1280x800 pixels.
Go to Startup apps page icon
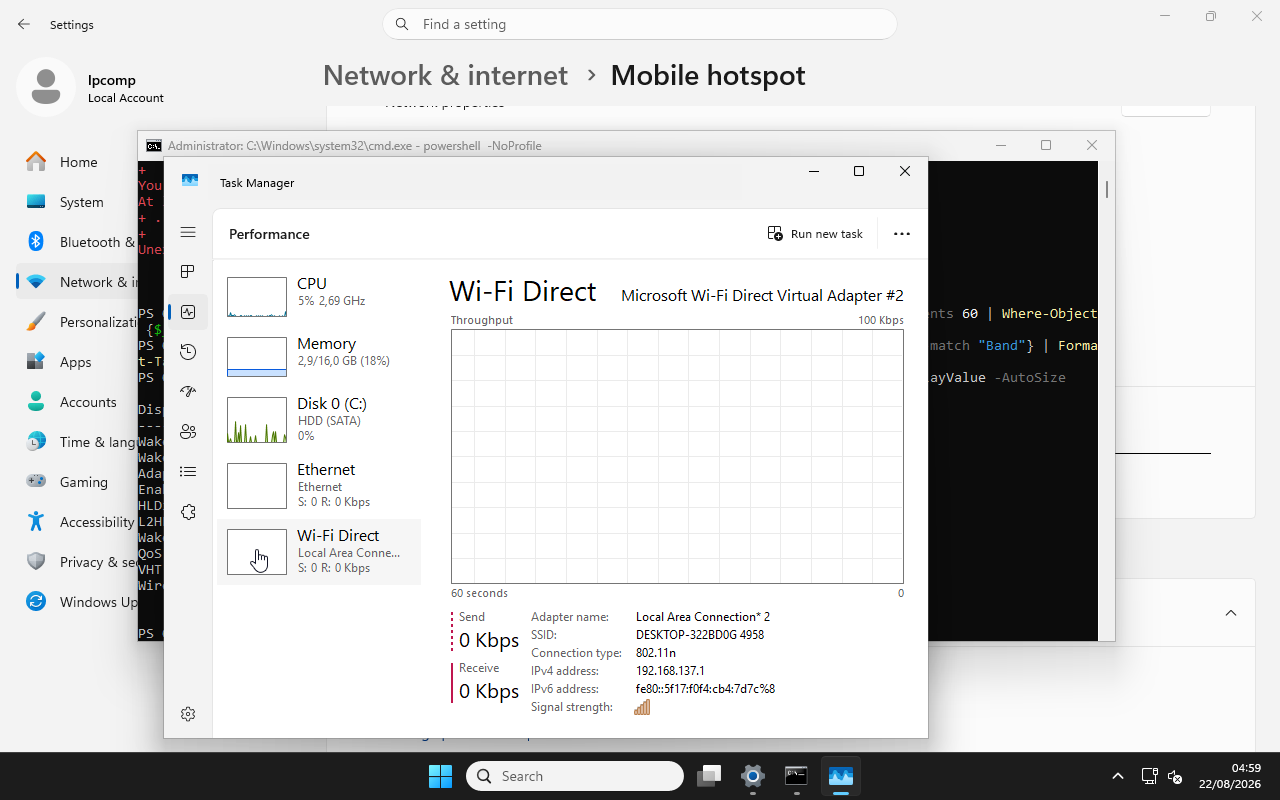pyautogui.click(x=188, y=392)
